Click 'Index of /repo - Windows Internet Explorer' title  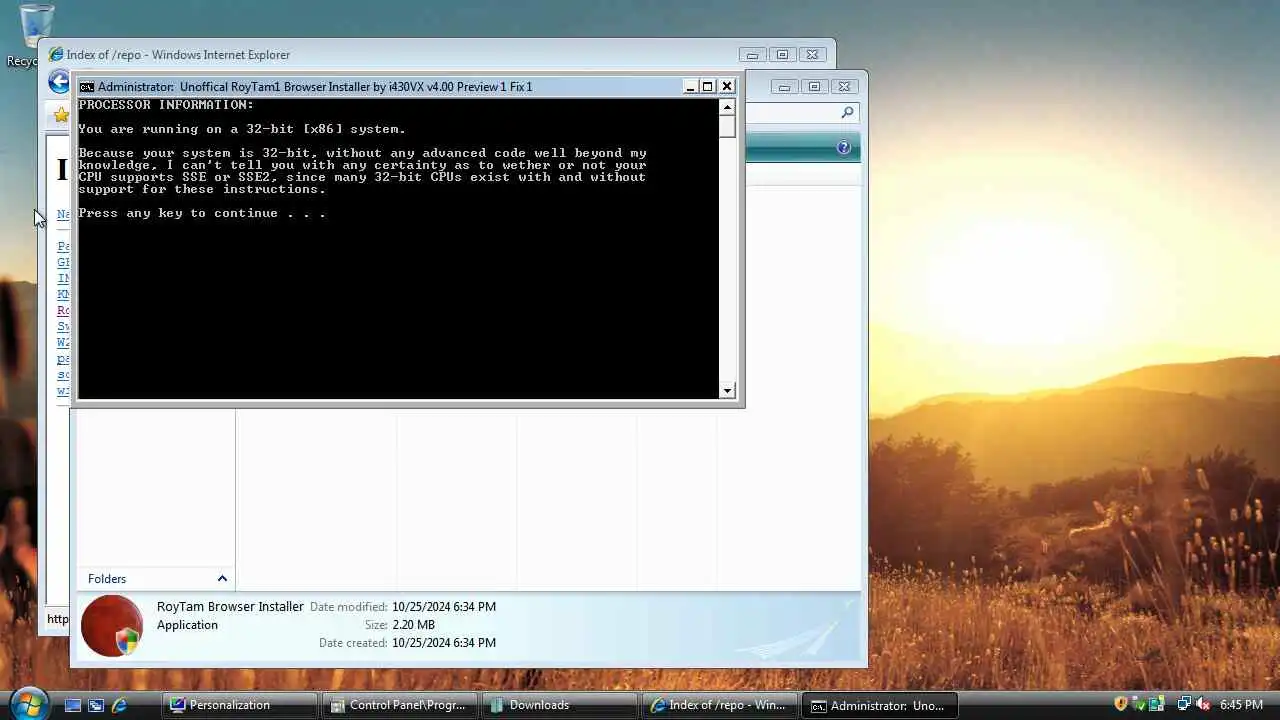(178, 55)
